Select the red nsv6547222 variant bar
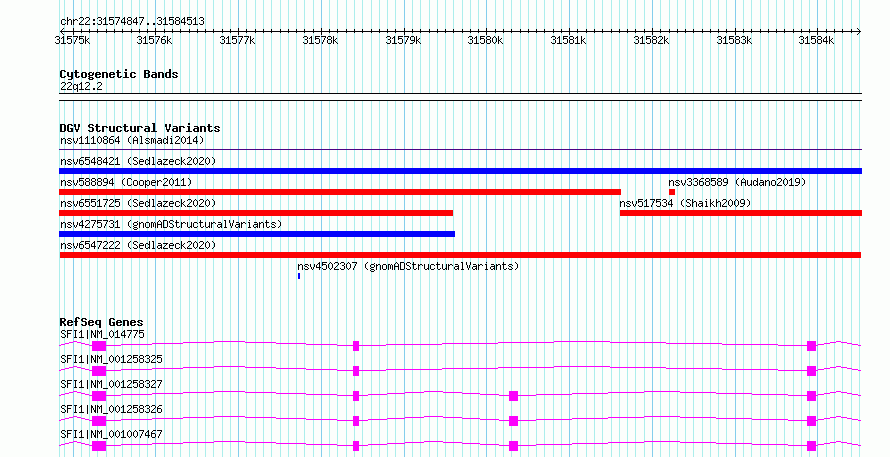The height and width of the screenshot is (457, 890). coord(460,255)
